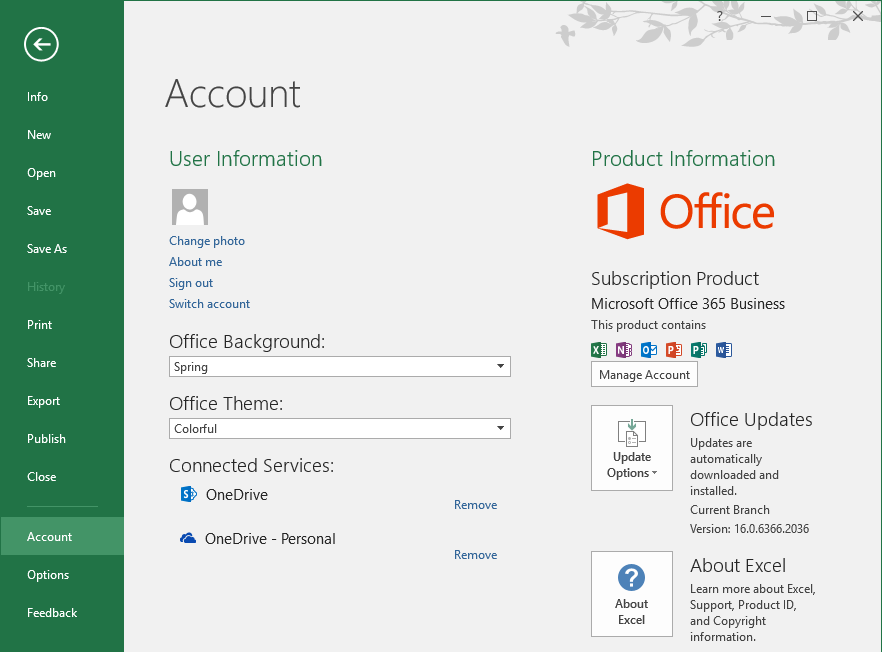Click the Current Branch text
Viewport: 882px width, 652px height.
click(730, 510)
